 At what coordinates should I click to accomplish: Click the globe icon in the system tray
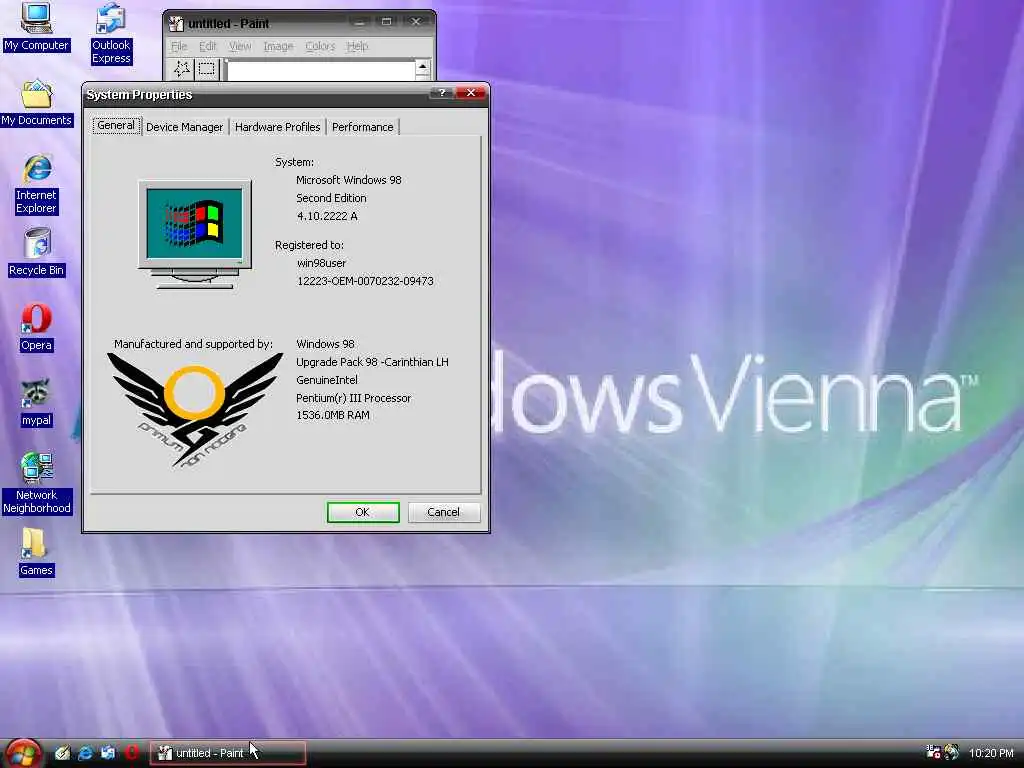point(952,752)
